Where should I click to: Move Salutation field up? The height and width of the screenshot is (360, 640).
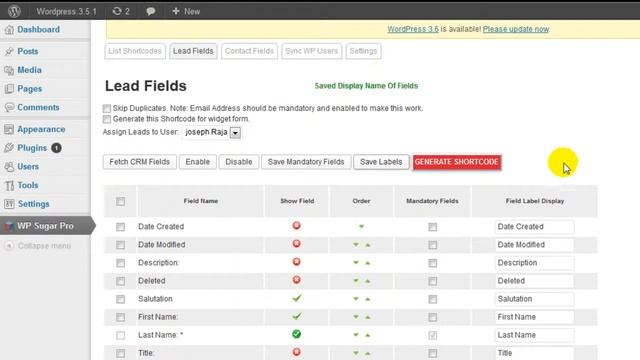[x=367, y=299]
